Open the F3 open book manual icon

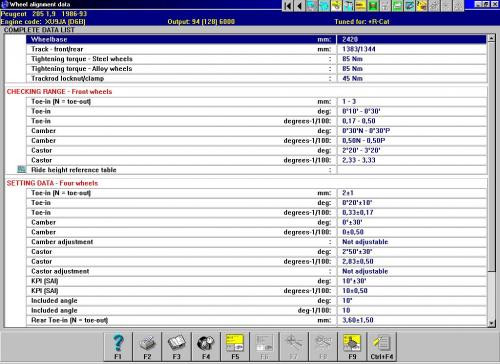(177, 346)
